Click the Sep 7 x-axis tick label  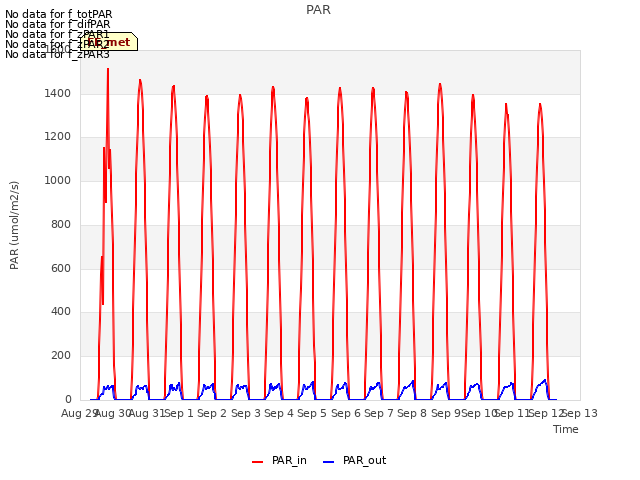point(379,413)
